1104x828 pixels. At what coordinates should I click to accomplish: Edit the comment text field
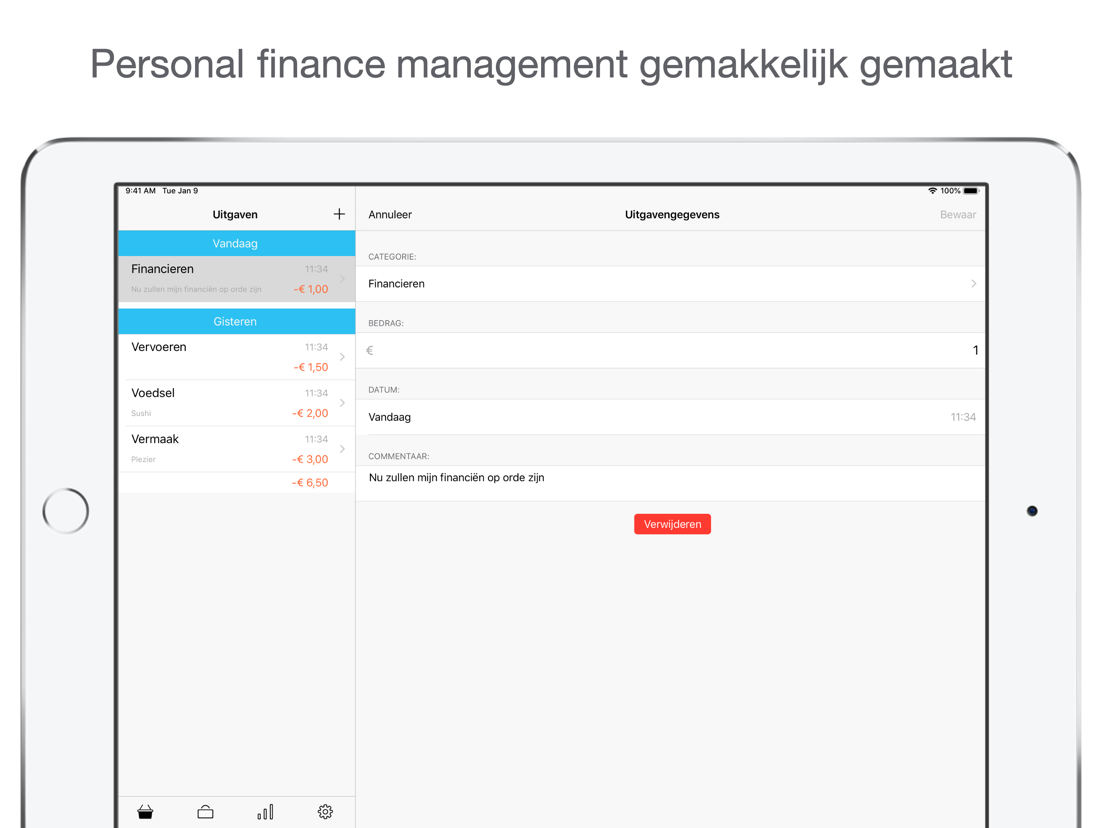point(670,483)
